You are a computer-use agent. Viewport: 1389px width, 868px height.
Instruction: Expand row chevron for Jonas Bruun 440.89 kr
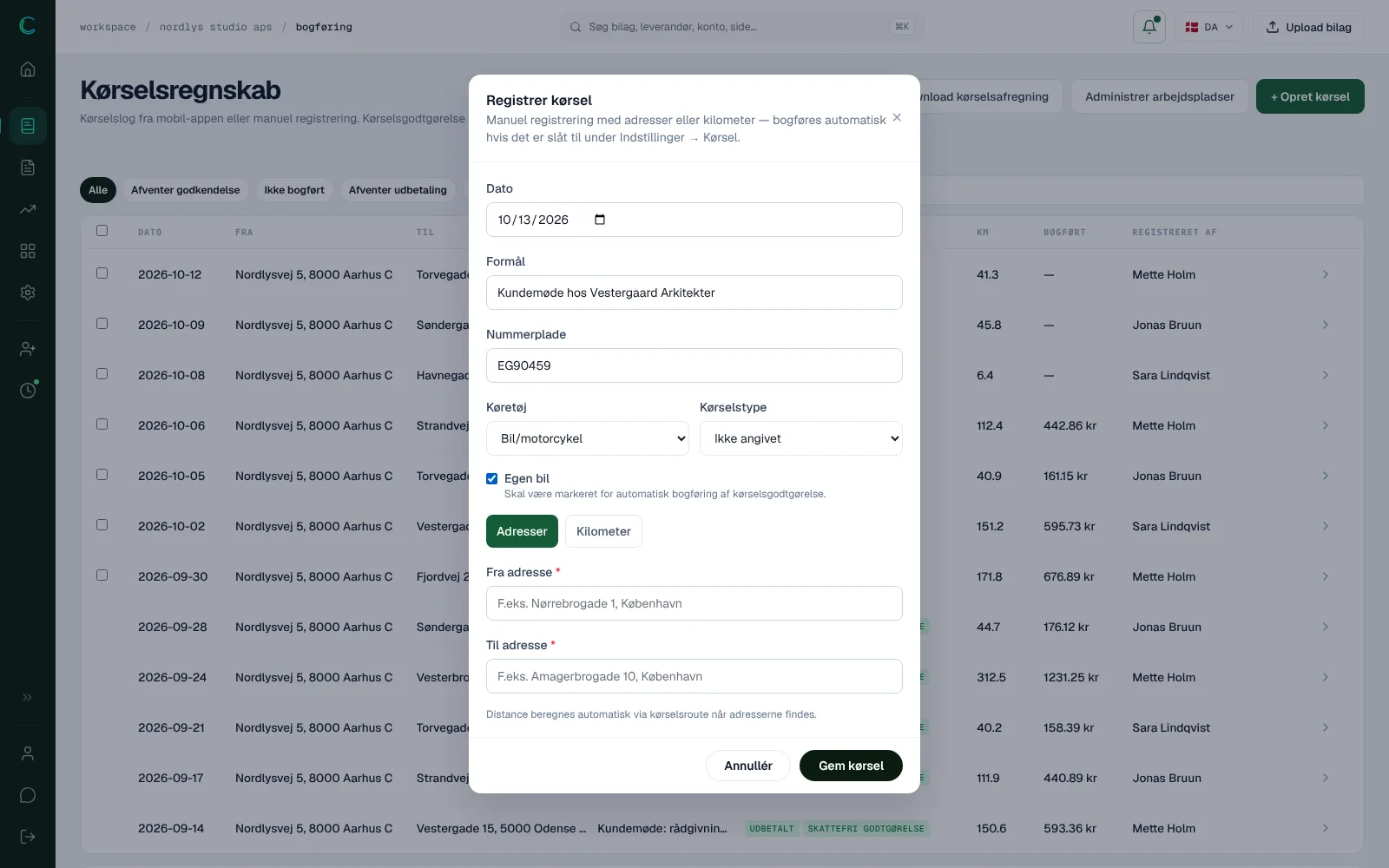(x=1326, y=778)
